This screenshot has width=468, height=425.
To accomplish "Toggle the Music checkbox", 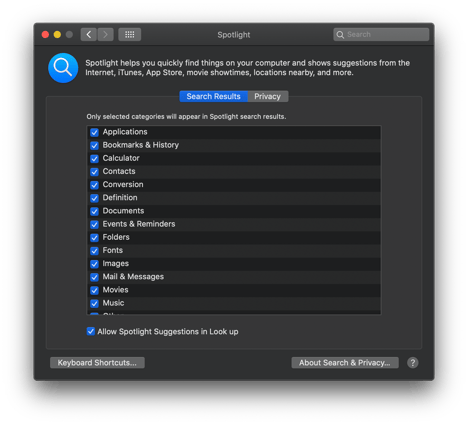I will click(94, 304).
